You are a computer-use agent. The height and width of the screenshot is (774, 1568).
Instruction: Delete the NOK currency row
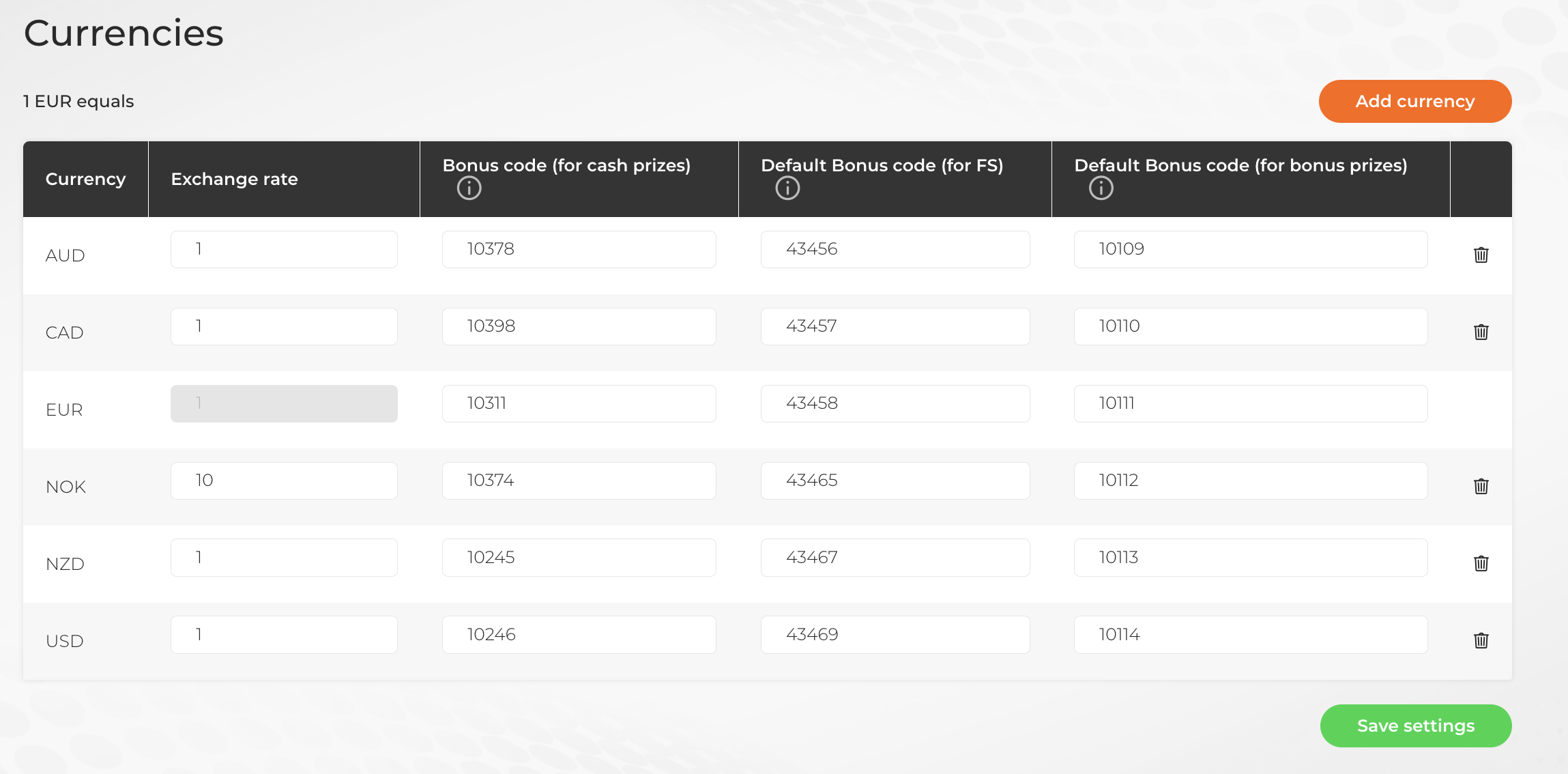1481,486
